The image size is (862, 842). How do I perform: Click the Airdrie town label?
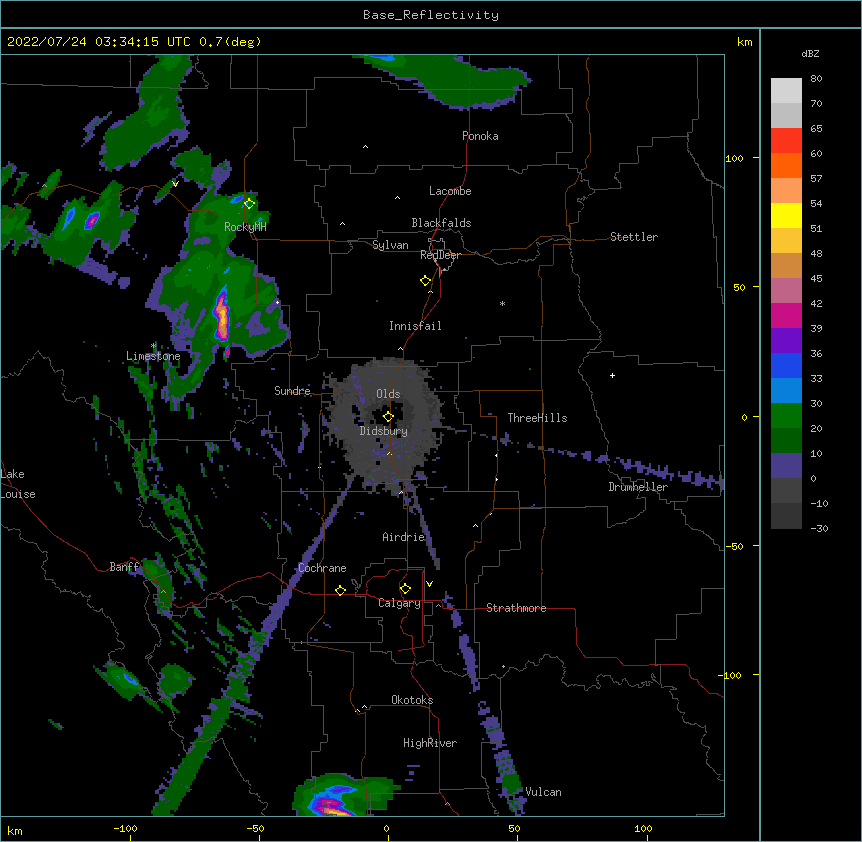pos(404,537)
